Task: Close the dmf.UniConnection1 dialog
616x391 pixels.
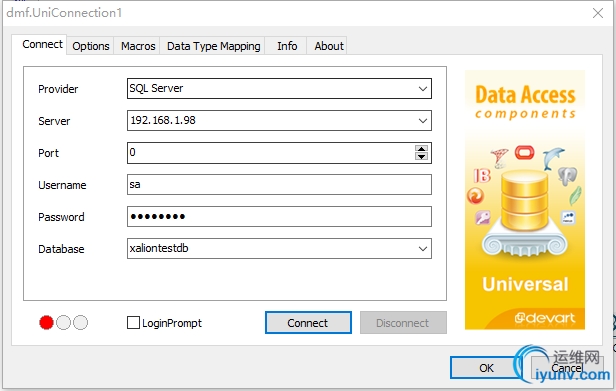Action: (x=598, y=13)
